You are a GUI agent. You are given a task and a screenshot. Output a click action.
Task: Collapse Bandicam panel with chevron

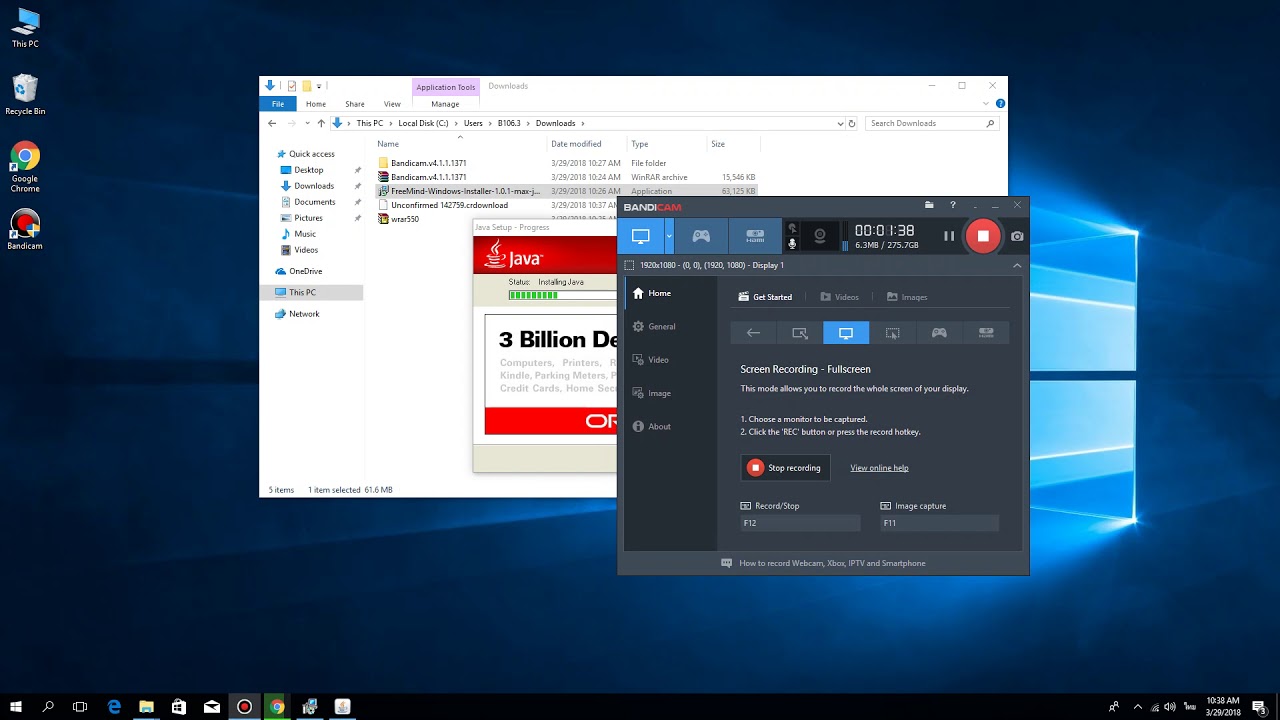[x=1017, y=265]
